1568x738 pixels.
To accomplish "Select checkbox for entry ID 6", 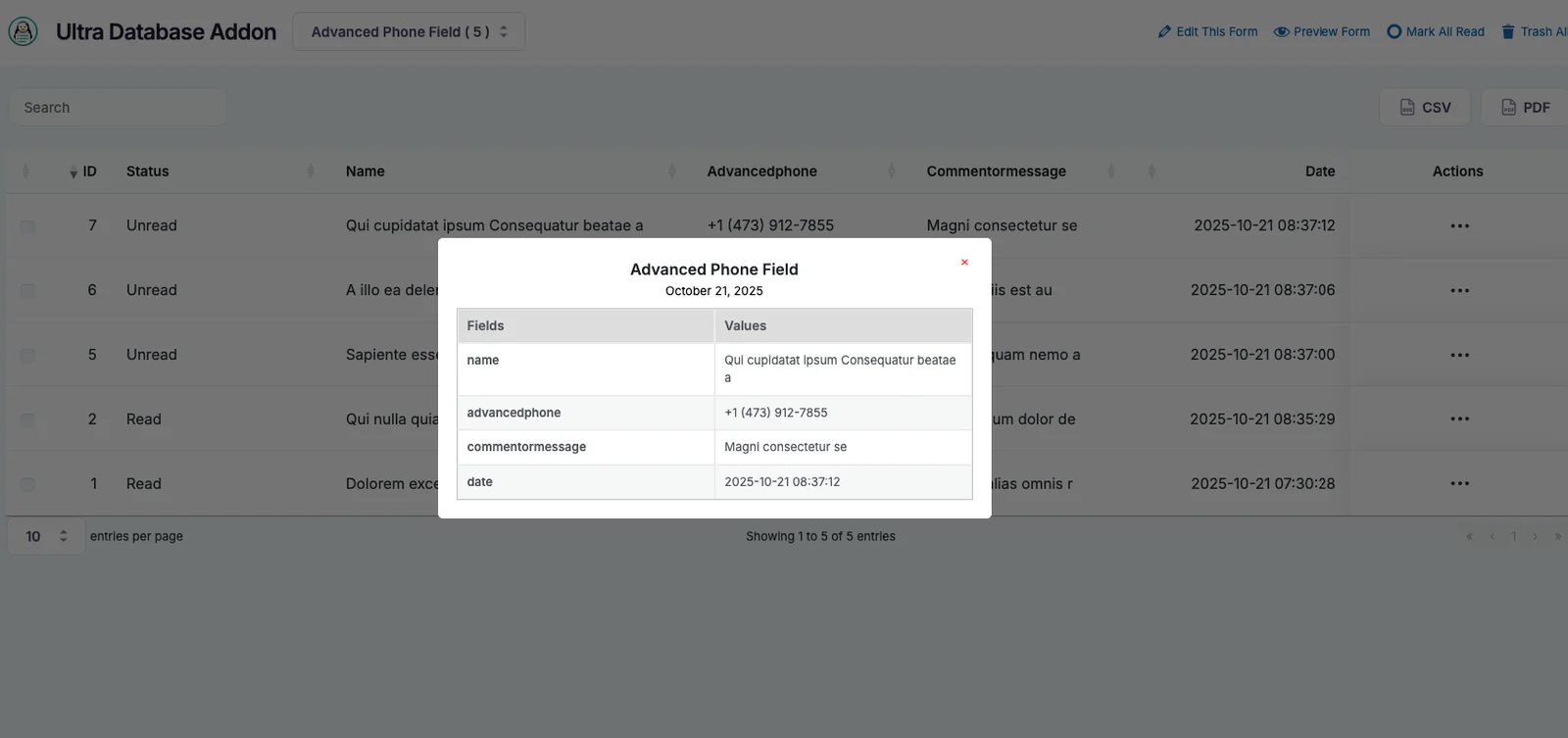I will [x=27, y=291].
